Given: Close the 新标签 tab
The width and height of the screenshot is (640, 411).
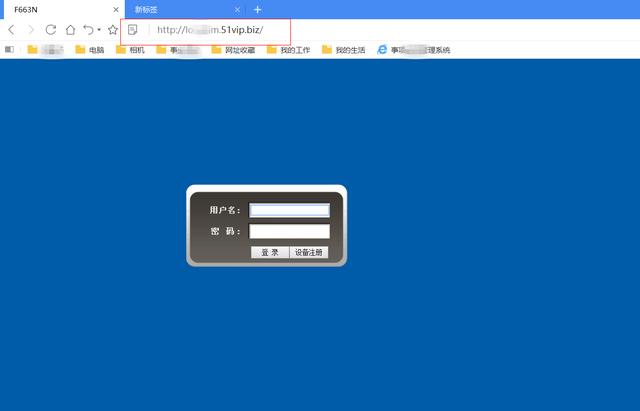Looking at the screenshot, I should click(237, 9).
